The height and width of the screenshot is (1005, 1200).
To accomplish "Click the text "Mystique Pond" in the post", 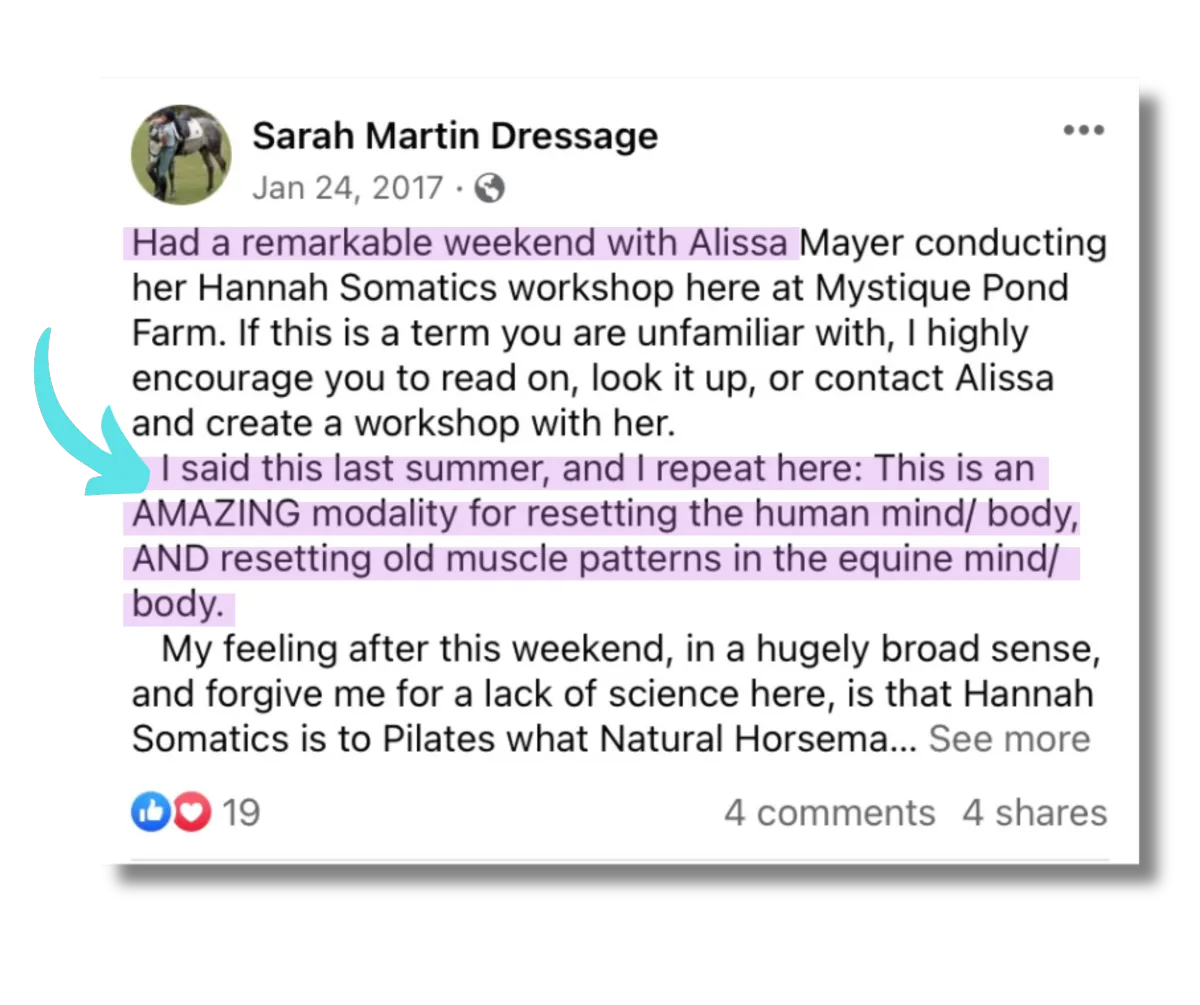I will (x=942, y=289).
